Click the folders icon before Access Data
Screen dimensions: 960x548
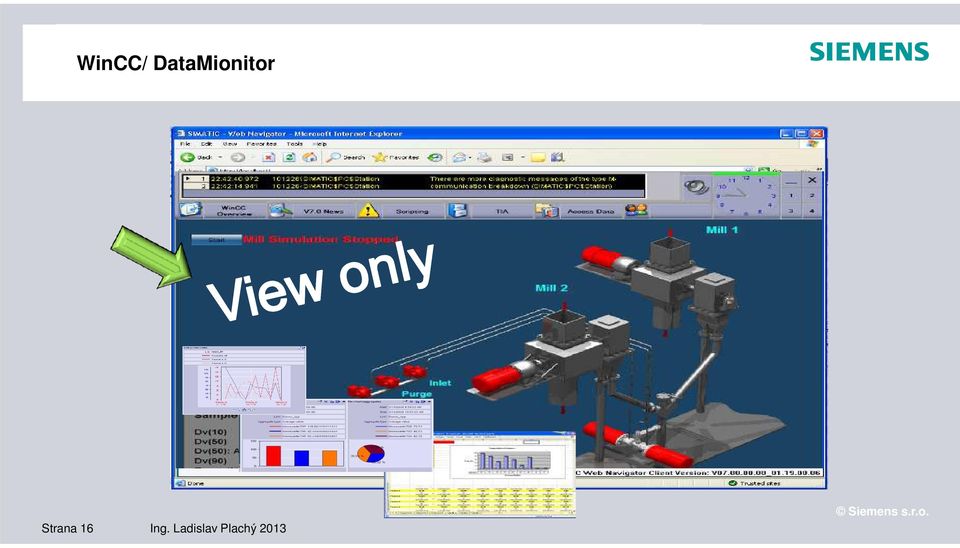pos(546,211)
